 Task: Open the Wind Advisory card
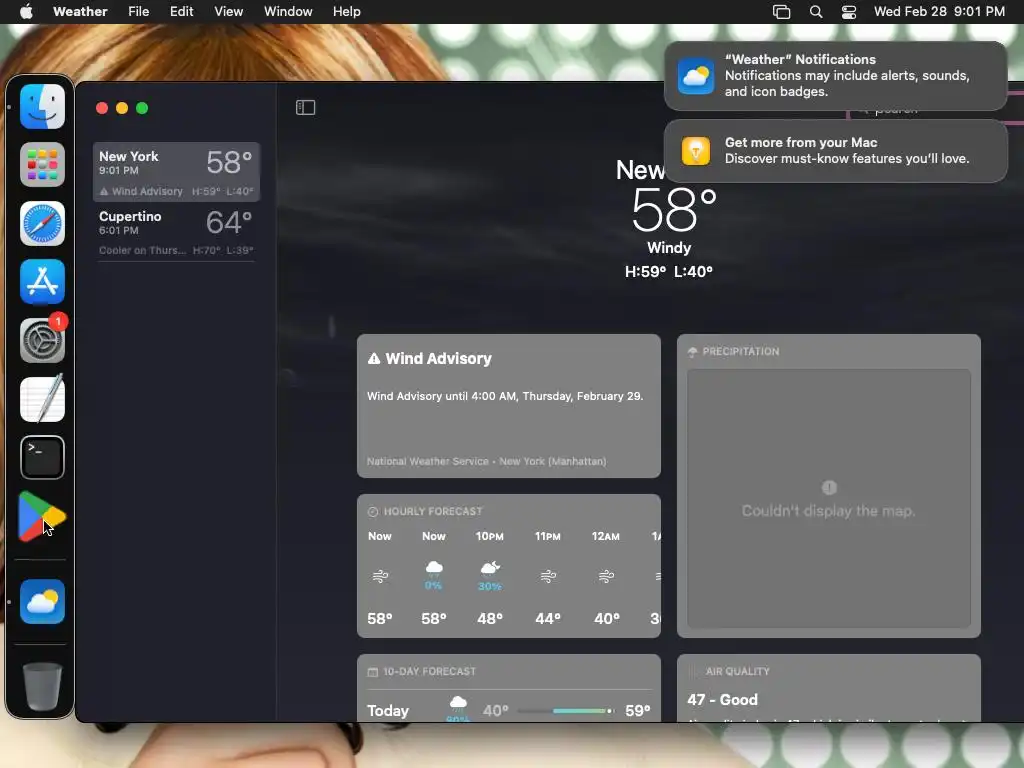[x=509, y=406]
